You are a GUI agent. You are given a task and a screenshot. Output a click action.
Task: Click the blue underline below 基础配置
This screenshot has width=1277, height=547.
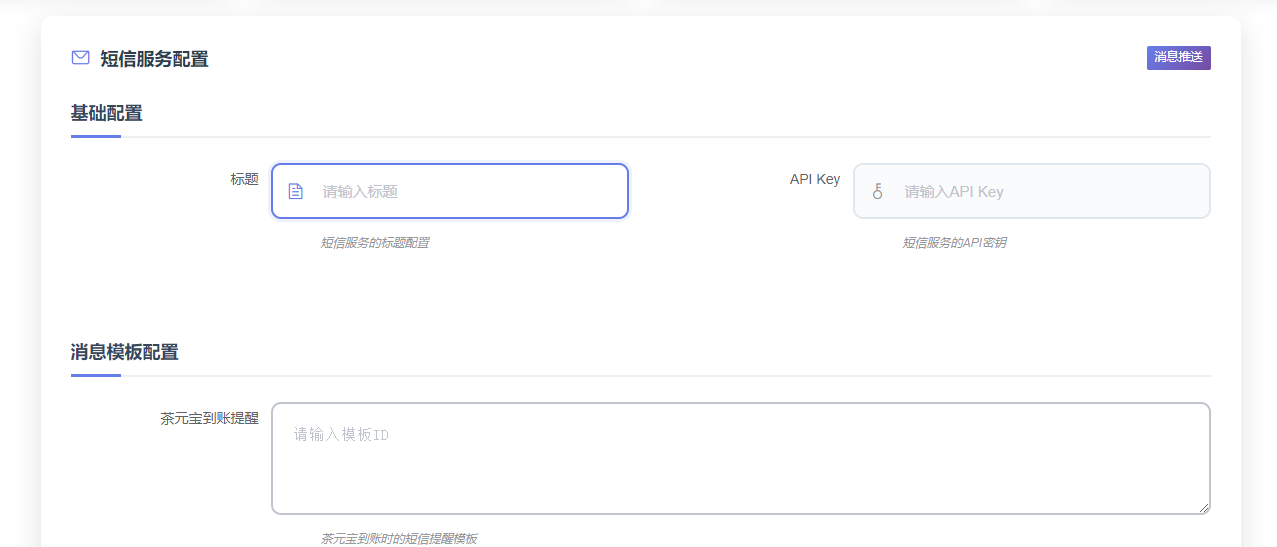click(x=96, y=136)
